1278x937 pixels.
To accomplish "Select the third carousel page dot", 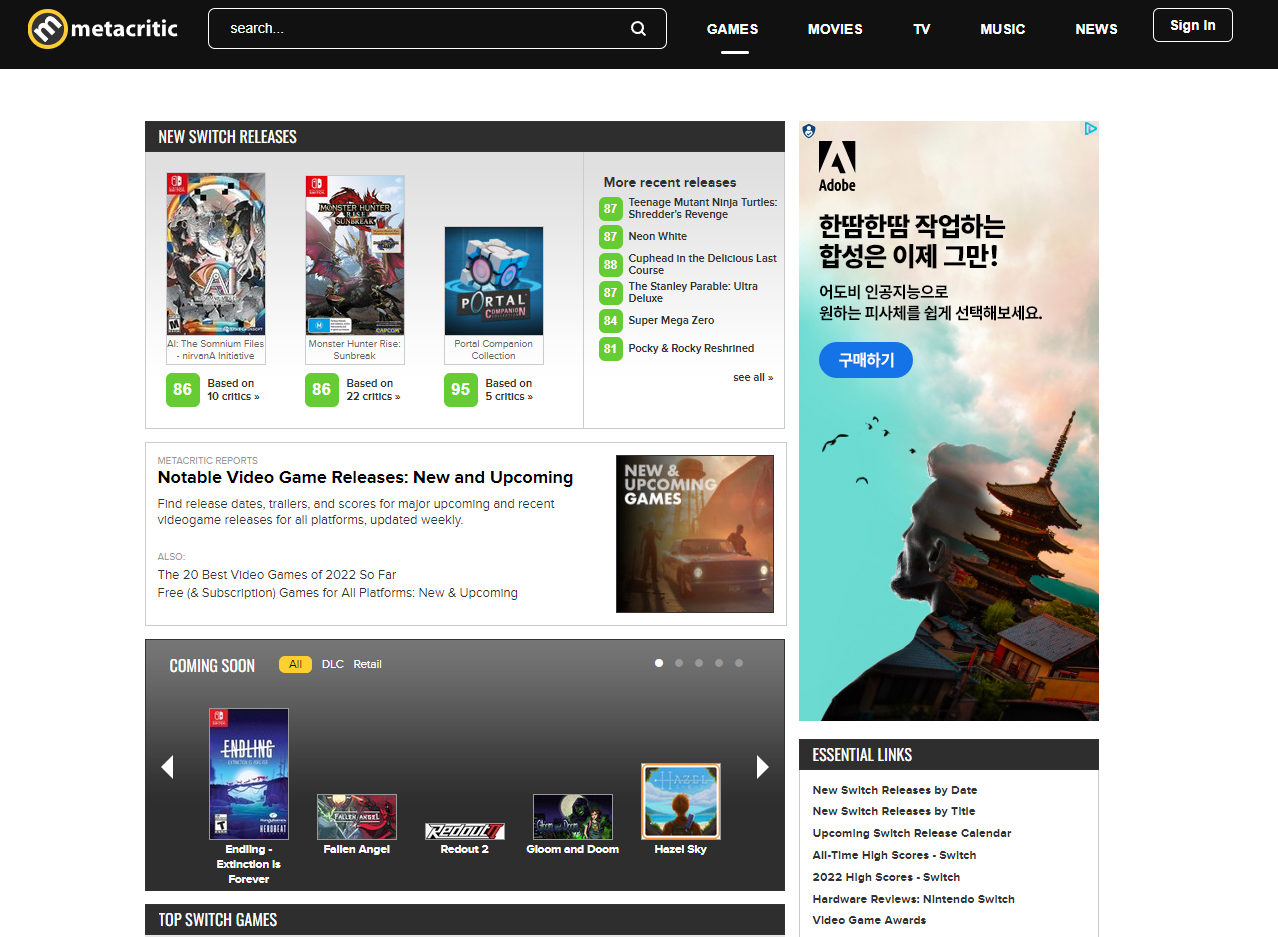I will [699, 663].
